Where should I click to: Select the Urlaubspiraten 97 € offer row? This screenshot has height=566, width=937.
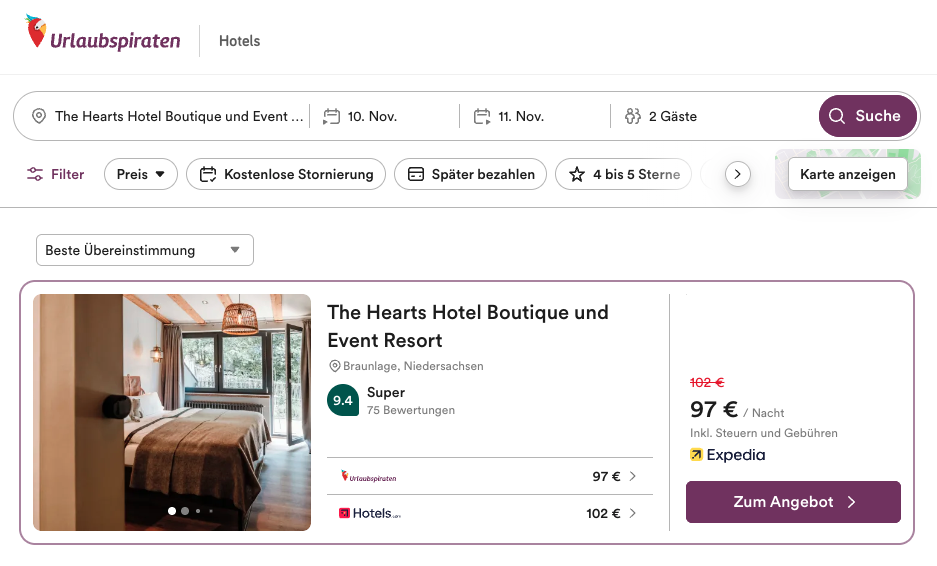click(x=489, y=477)
